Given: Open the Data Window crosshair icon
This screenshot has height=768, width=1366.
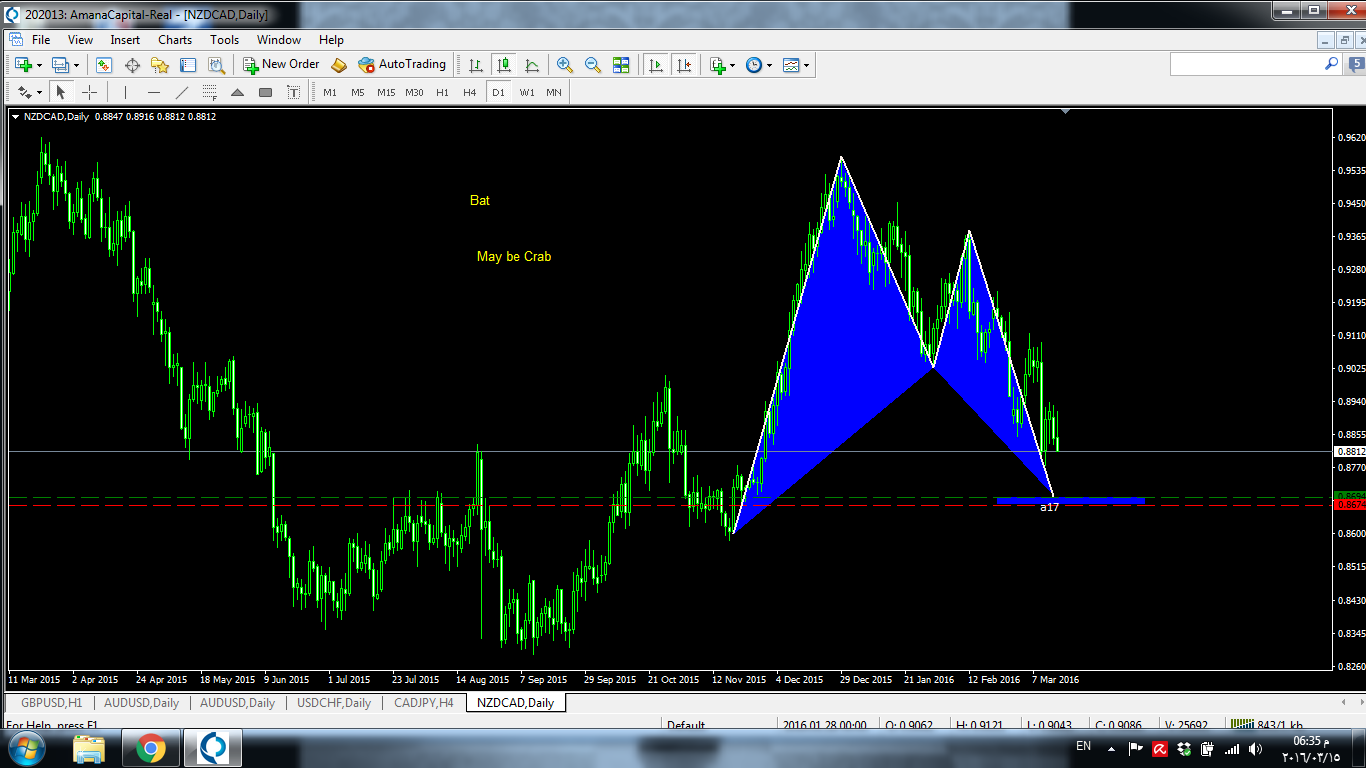Looking at the screenshot, I should tap(132, 64).
